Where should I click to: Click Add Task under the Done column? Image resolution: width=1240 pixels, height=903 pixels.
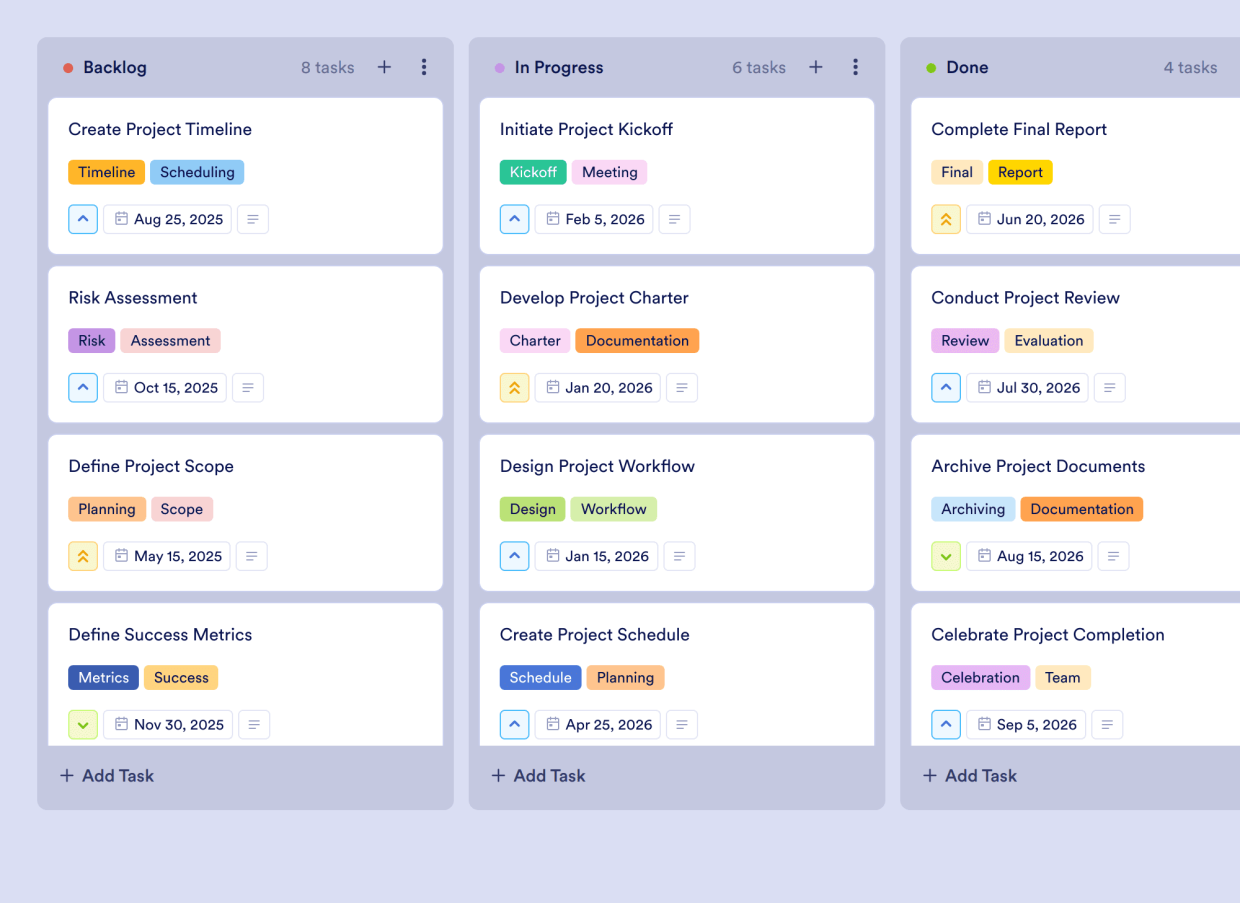[969, 775]
